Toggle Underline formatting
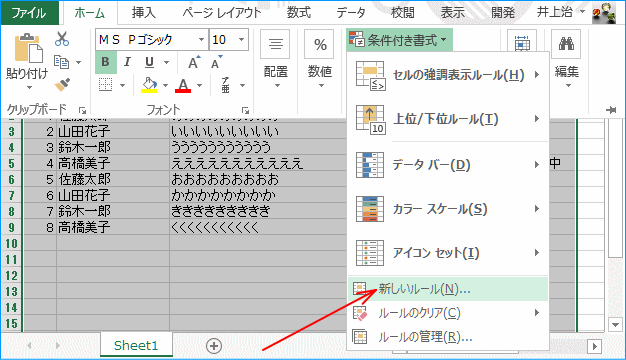Image resolution: width=626 pixels, height=360 pixels. 149,62
